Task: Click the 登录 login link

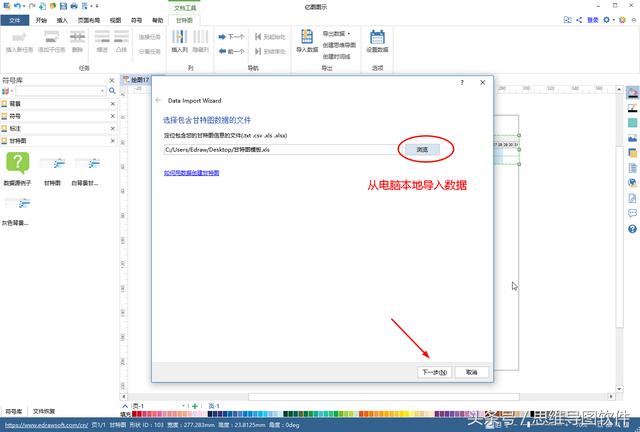Action: pyautogui.click(x=593, y=20)
